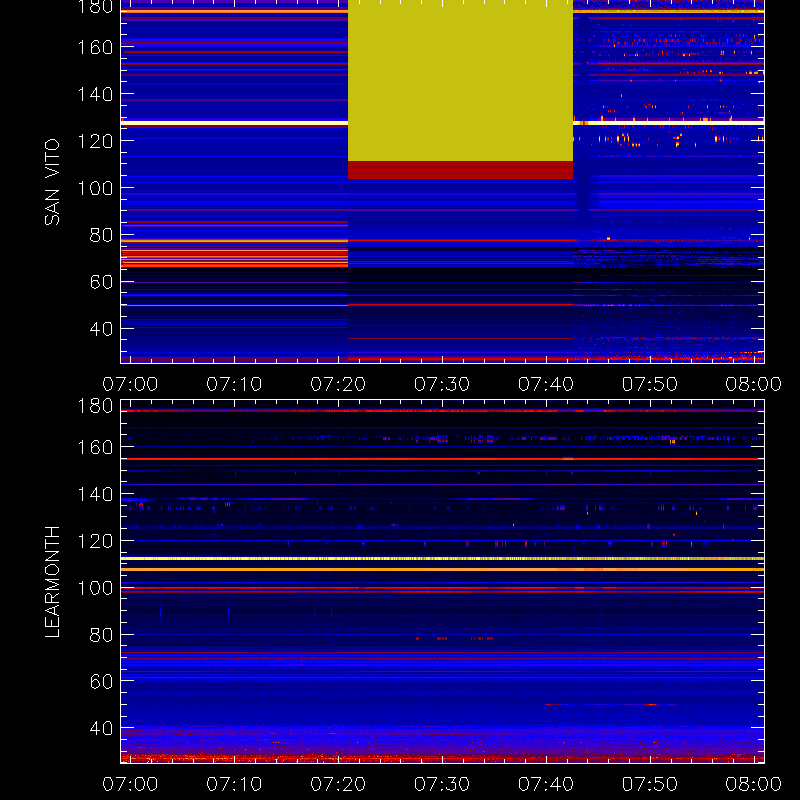Screen dimensions: 800x800
Task: Click the 07:00 time label under the San Vito plot
Action: tap(130, 384)
